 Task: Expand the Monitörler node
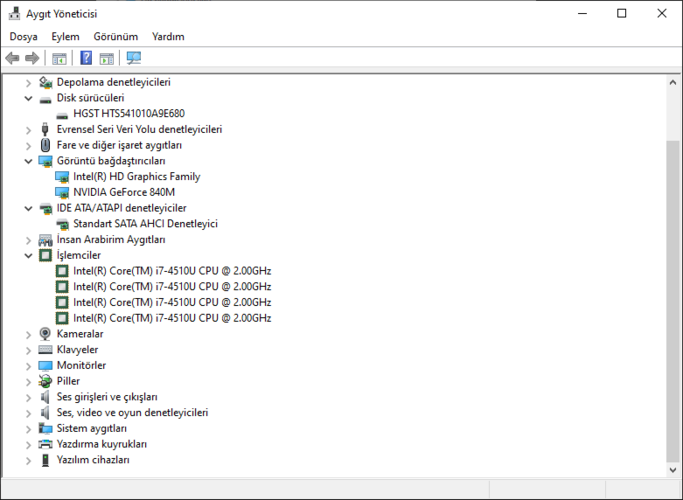[28, 366]
